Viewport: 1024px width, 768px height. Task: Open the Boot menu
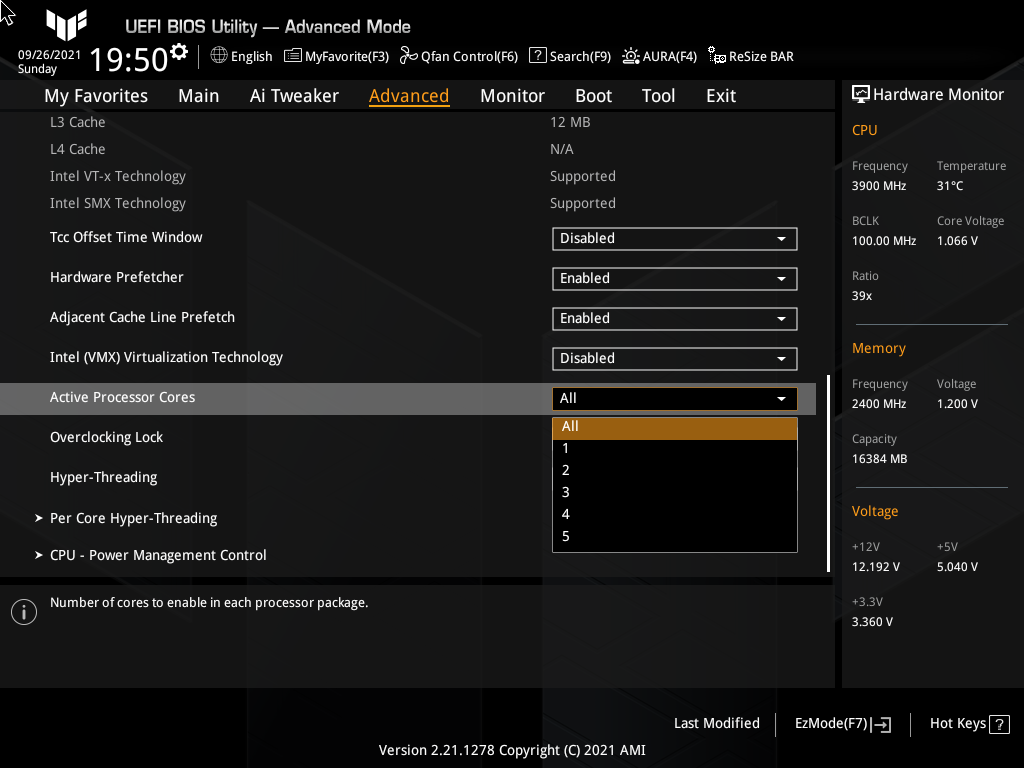click(593, 95)
